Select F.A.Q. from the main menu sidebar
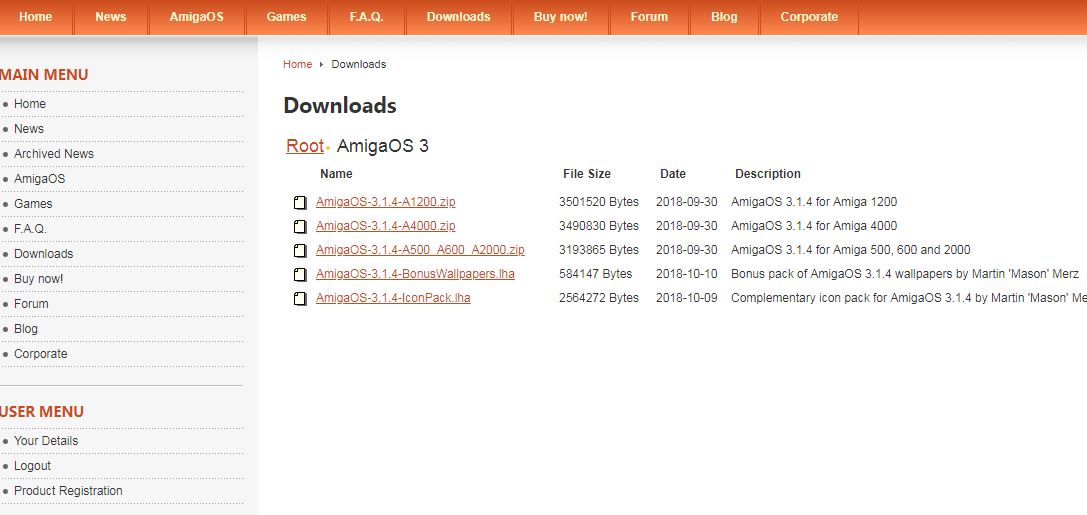This screenshot has width=1087, height=515. (x=30, y=229)
